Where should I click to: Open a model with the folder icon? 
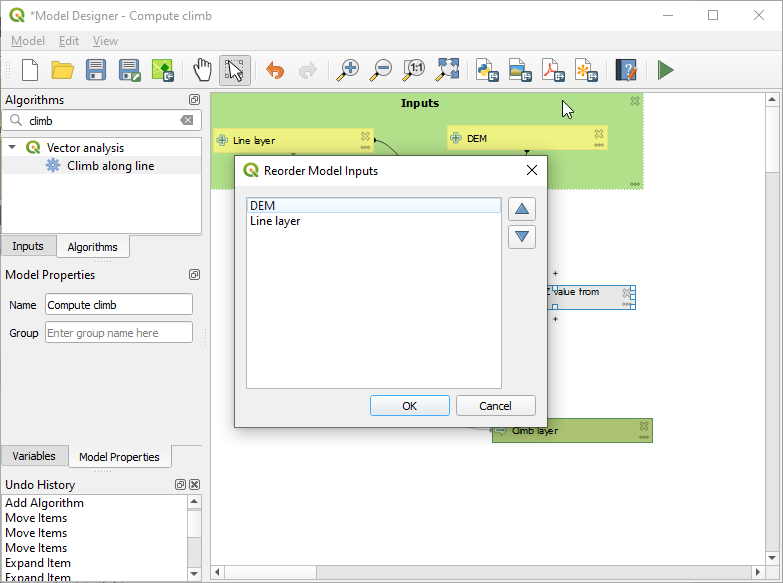63,70
